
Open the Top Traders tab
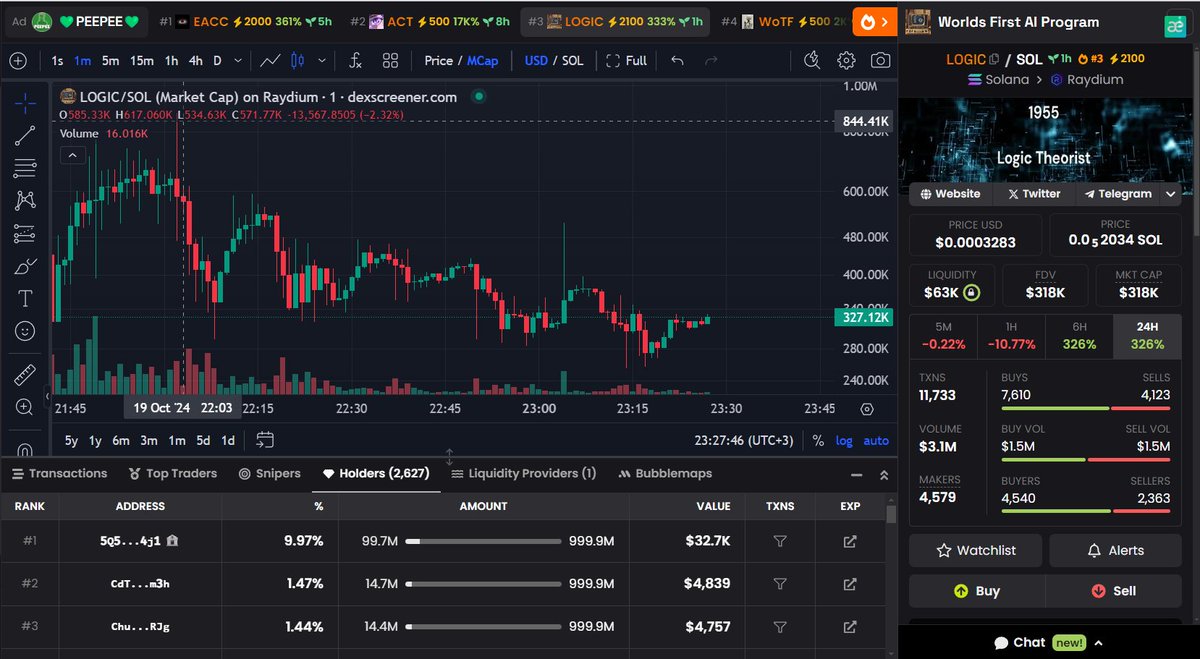pos(173,474)
